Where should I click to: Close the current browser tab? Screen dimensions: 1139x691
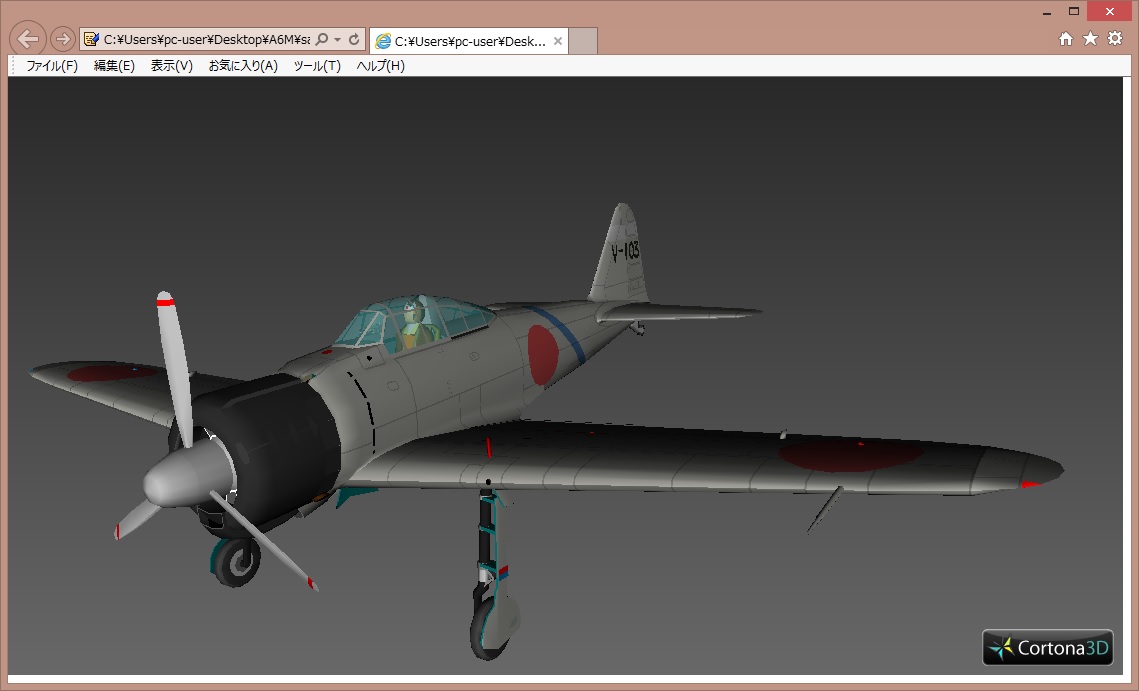557,42
